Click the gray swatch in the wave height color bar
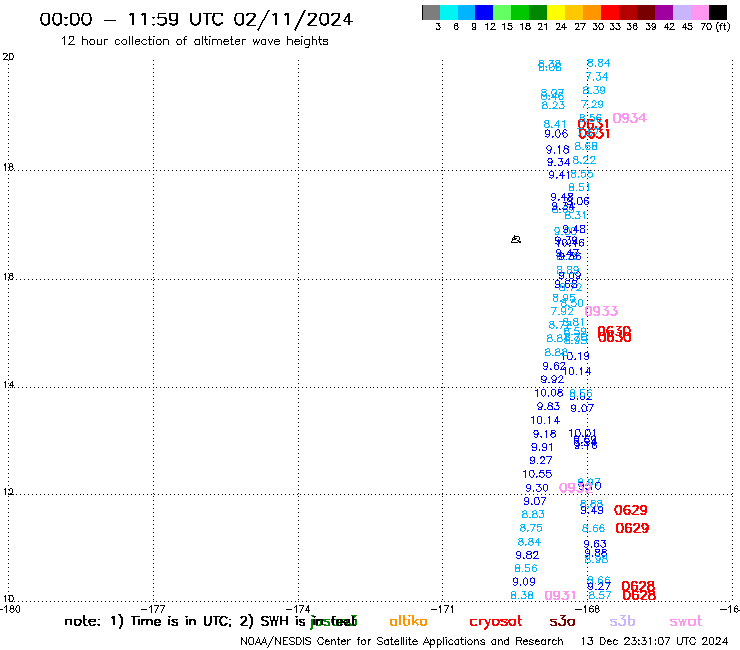 [x=431, y=12]
